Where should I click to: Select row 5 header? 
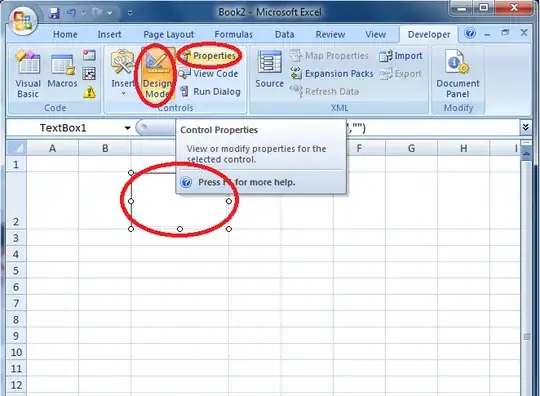pos(16,270)
